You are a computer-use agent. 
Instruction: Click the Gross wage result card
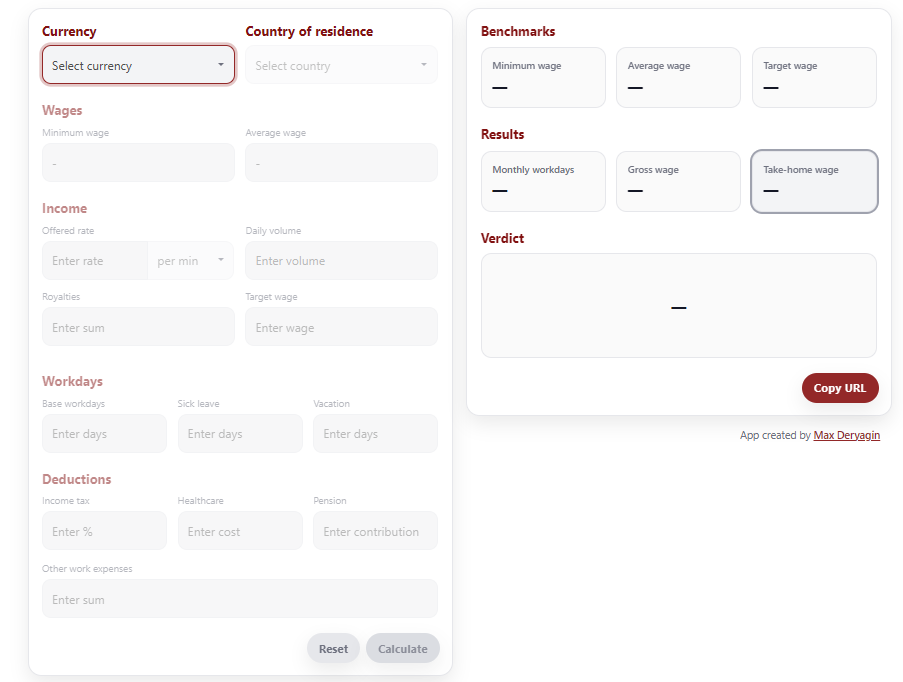click(678, 181)
